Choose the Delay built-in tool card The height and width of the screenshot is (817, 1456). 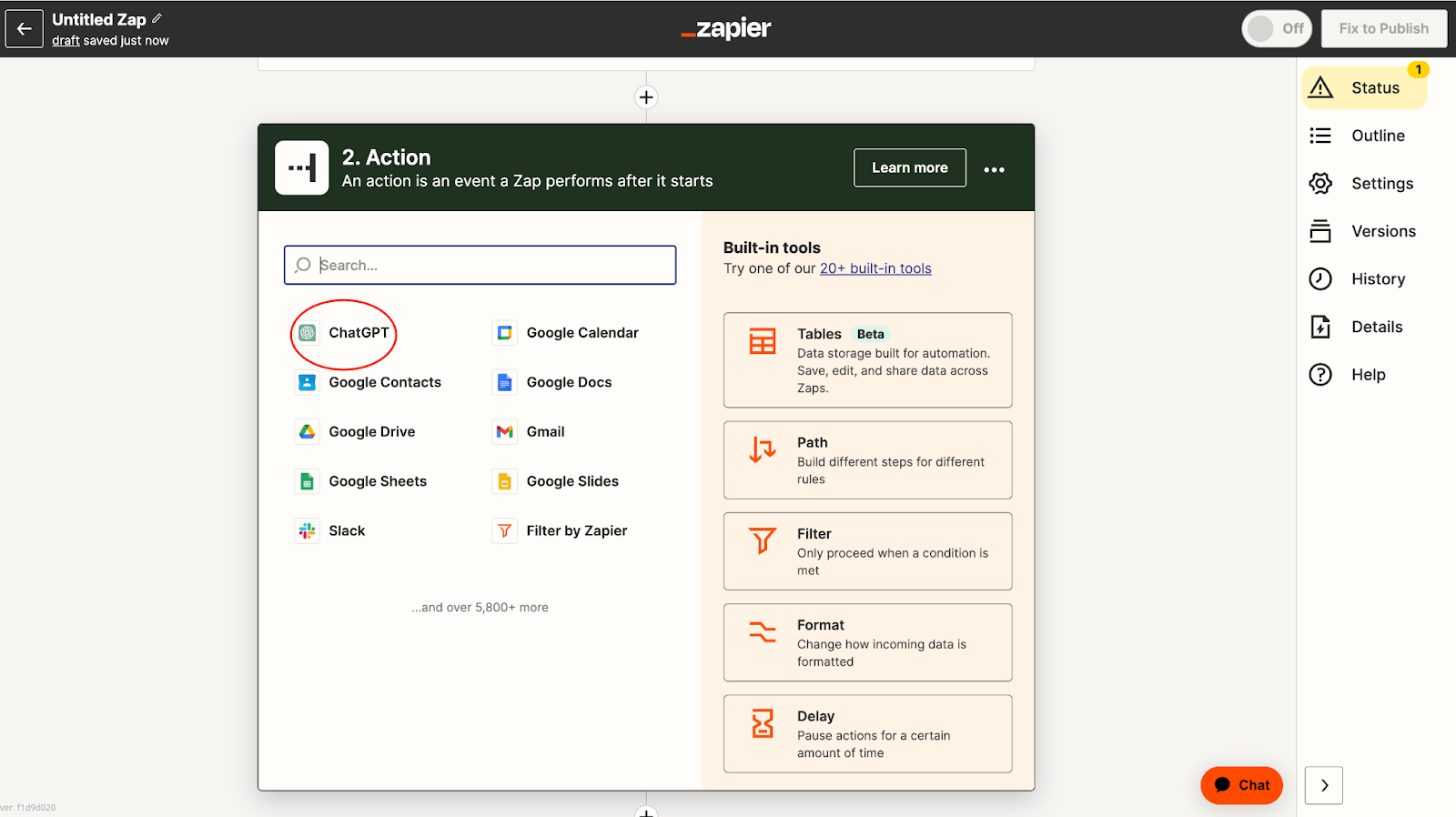pyautogui.click(x=867, y=733)
